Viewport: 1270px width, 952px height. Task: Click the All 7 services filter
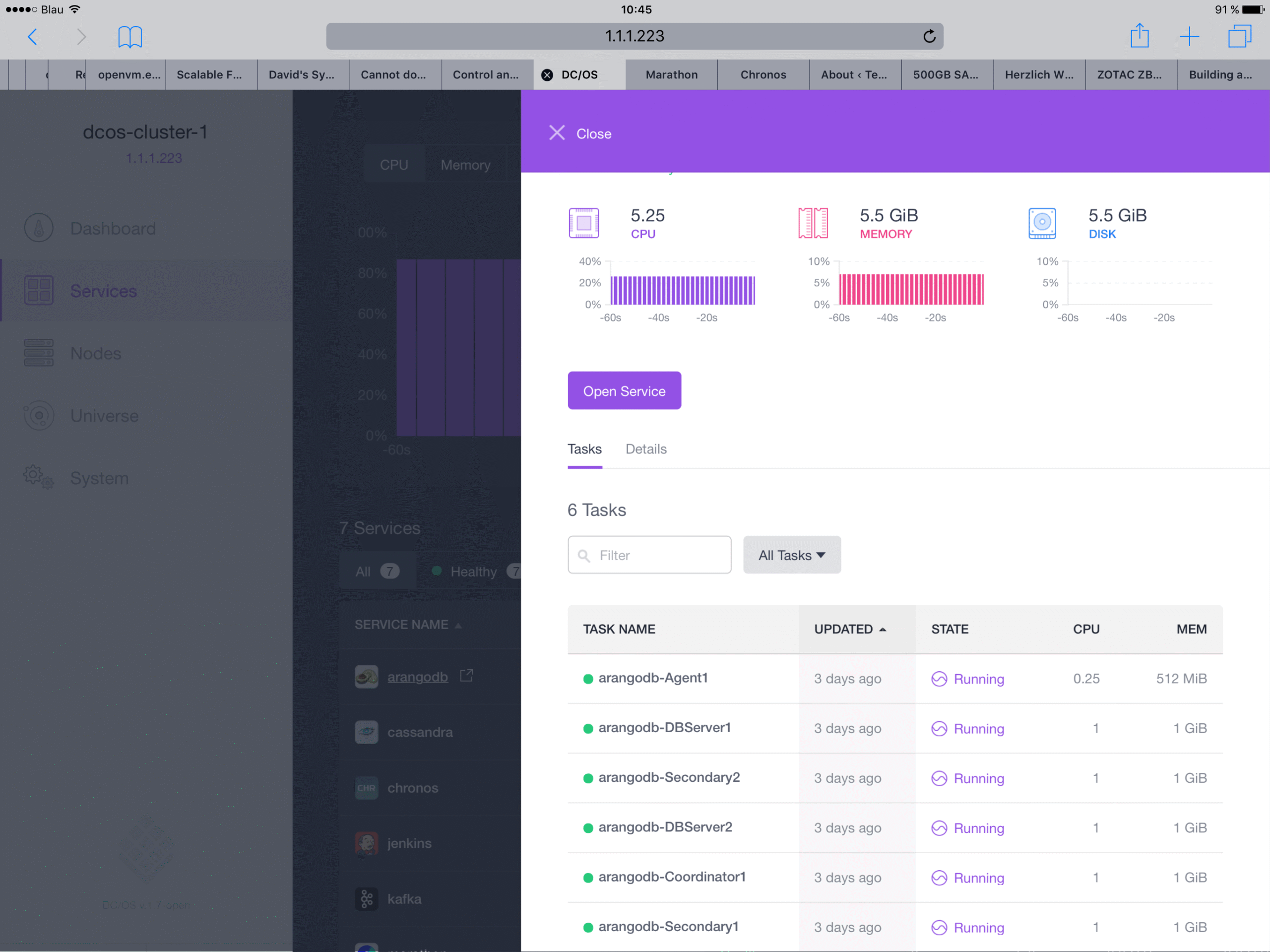click(x=377, y=571)
